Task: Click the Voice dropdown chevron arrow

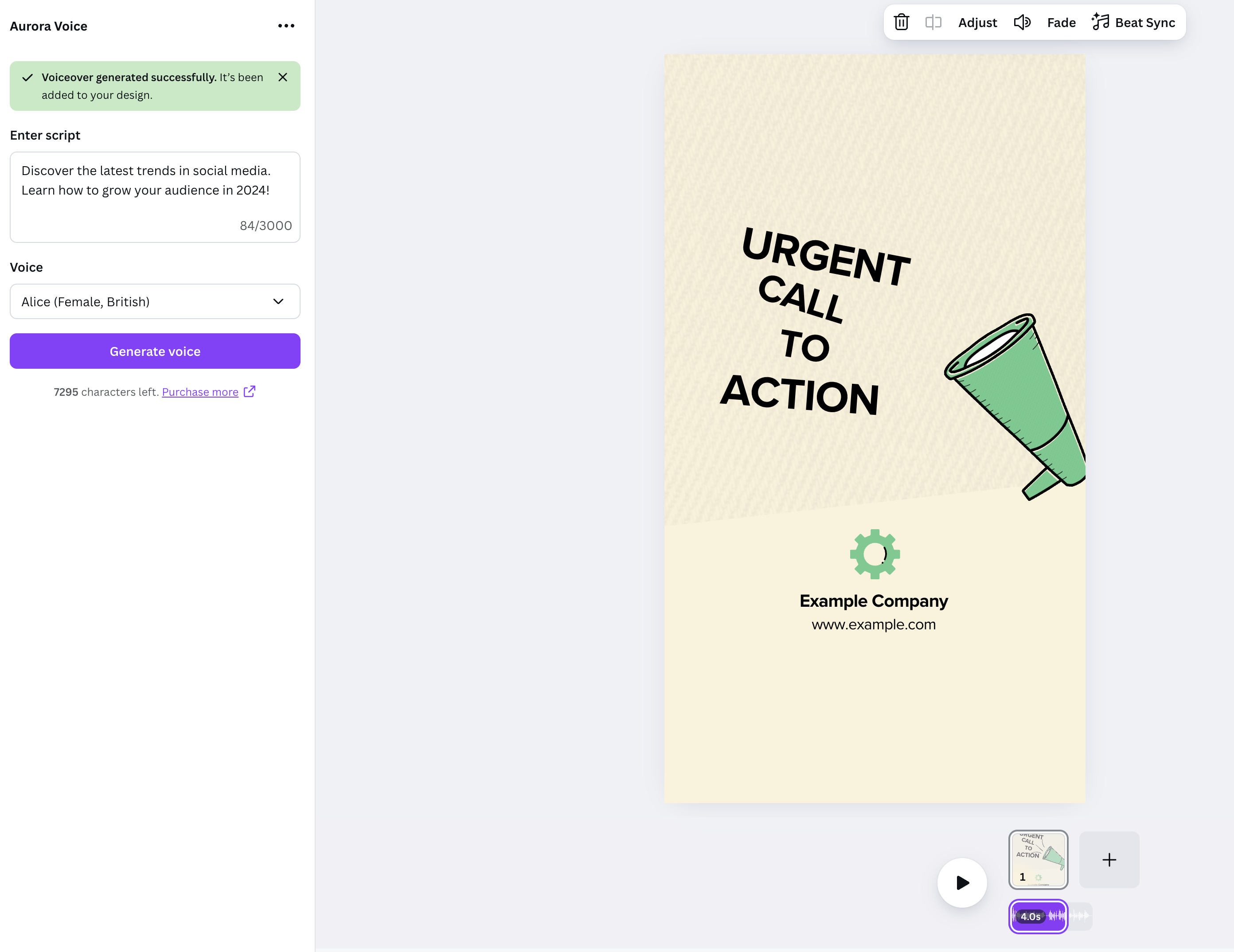Action: pos(278,302)
